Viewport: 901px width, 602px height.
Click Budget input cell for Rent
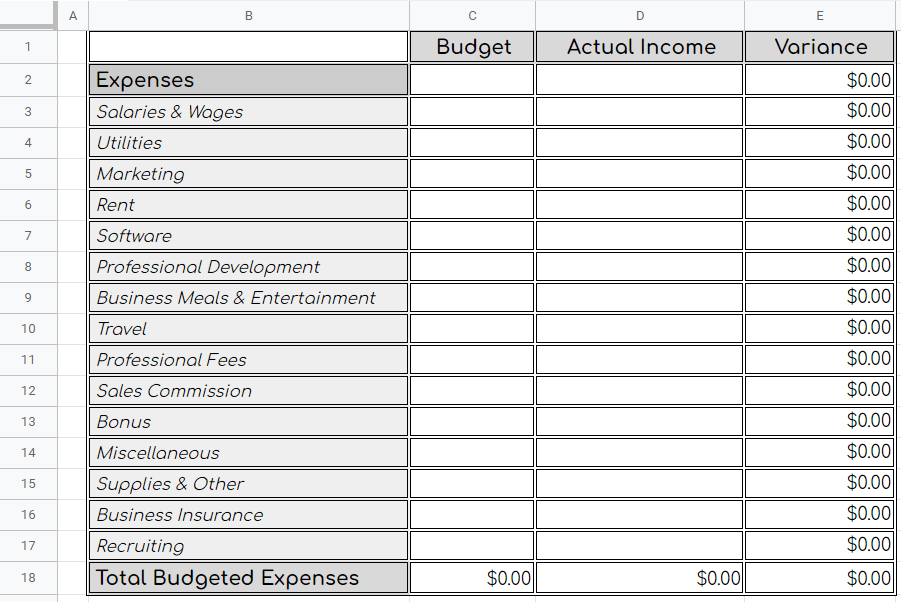pyautogui.click(x=472, y=204)
